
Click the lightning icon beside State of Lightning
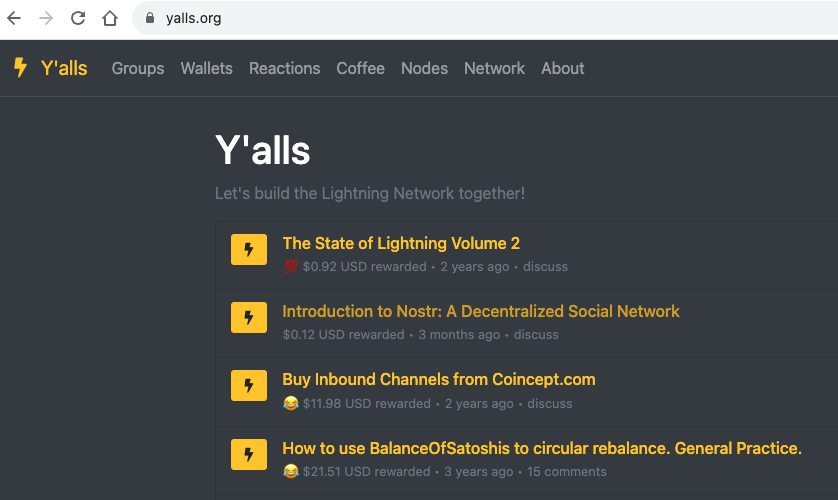249,249
